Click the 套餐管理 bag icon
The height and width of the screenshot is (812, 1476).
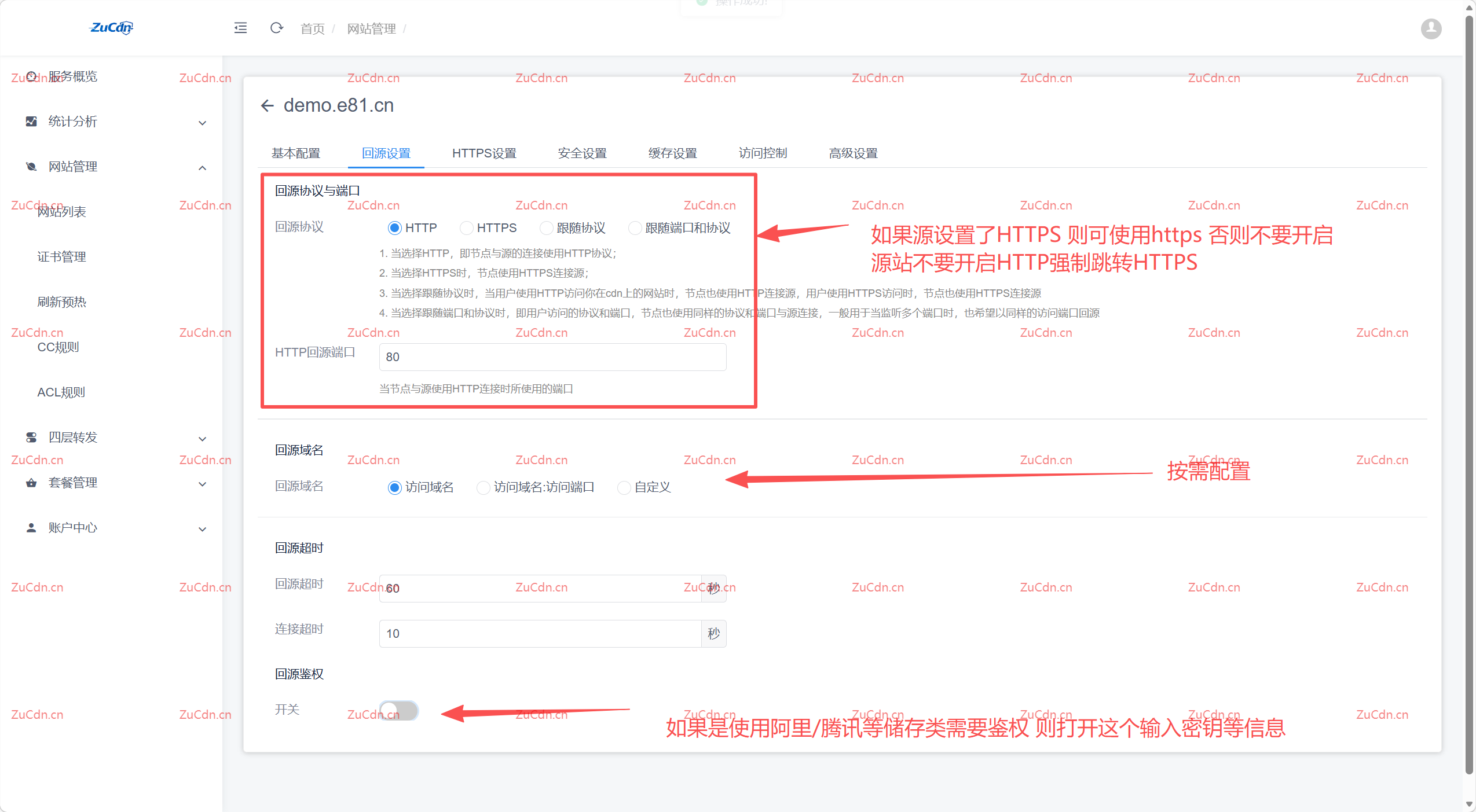click(x=31, y=483)
